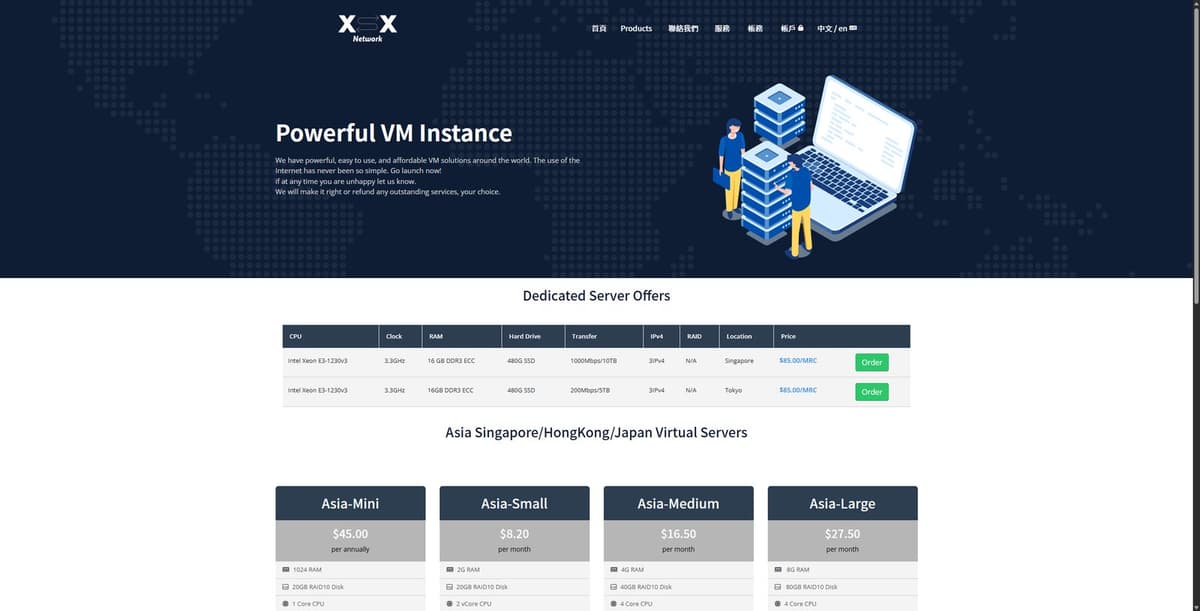
Task: Click the 1000Mbps/10TB transfer cell
Action: click(593, 360)
